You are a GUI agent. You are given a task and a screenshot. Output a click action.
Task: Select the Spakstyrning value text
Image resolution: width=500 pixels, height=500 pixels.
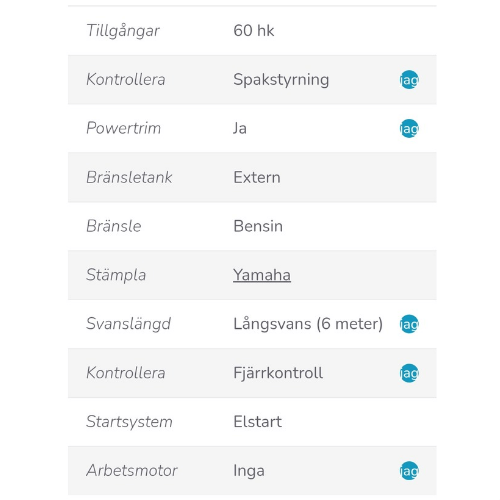click(281, 80)
